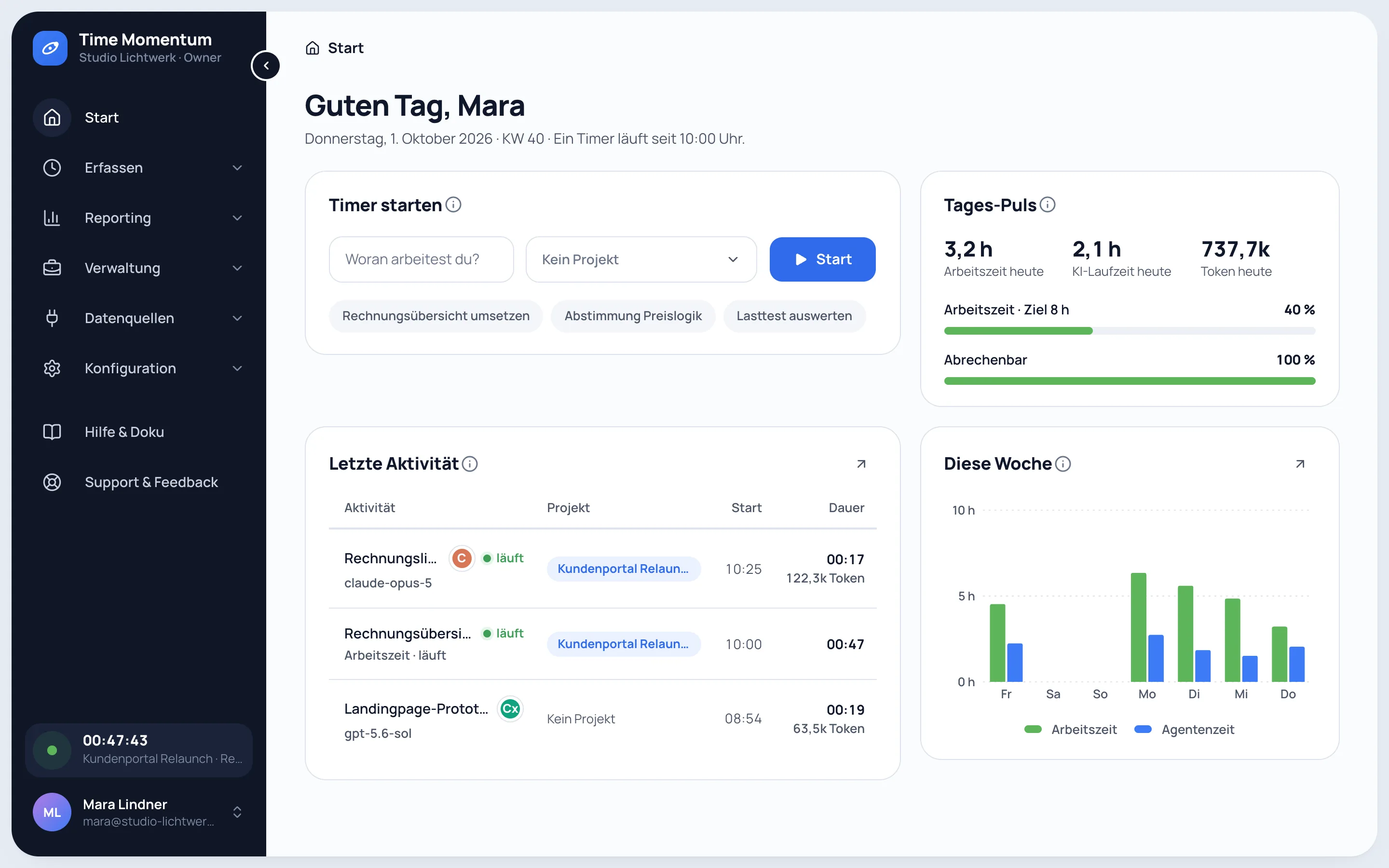Open the Mara Lindner account switcher
This screenshot has width=1389, height=868.
pos(139,812)
